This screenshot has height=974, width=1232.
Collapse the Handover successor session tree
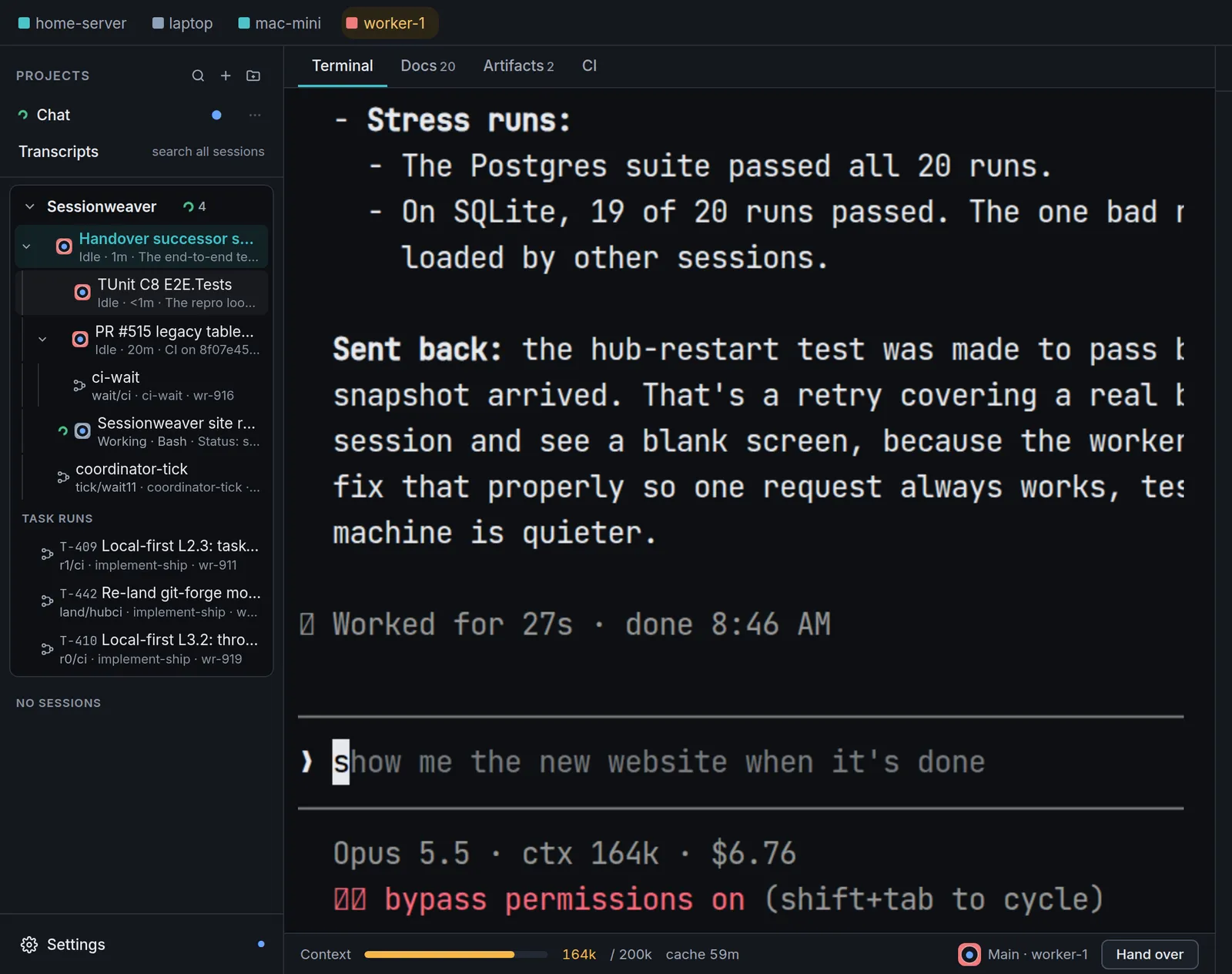(x=27, y=246)
